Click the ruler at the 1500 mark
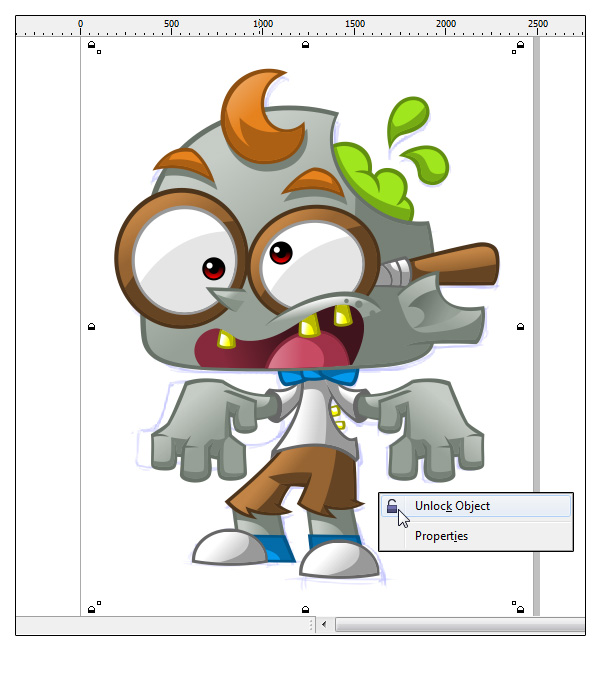This screenshot has width=600, height=674. (x=355, y=24)
